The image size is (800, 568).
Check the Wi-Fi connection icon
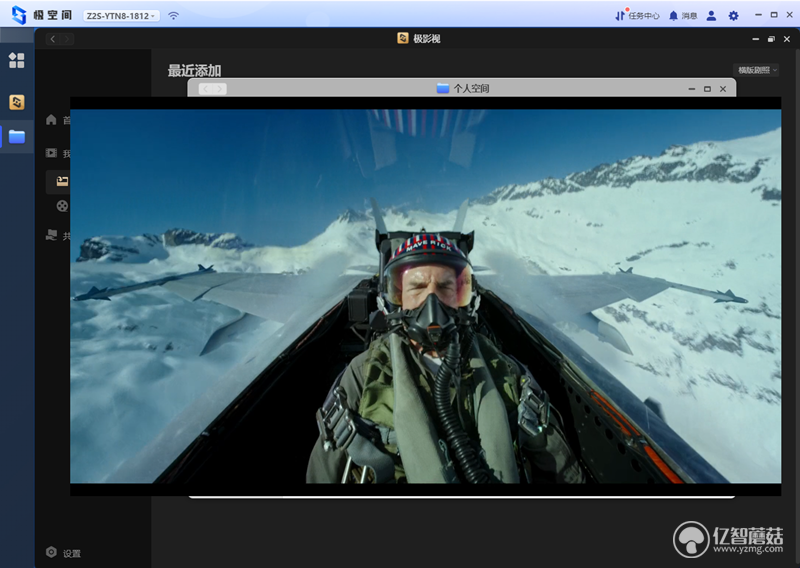(x=173, y=16)
